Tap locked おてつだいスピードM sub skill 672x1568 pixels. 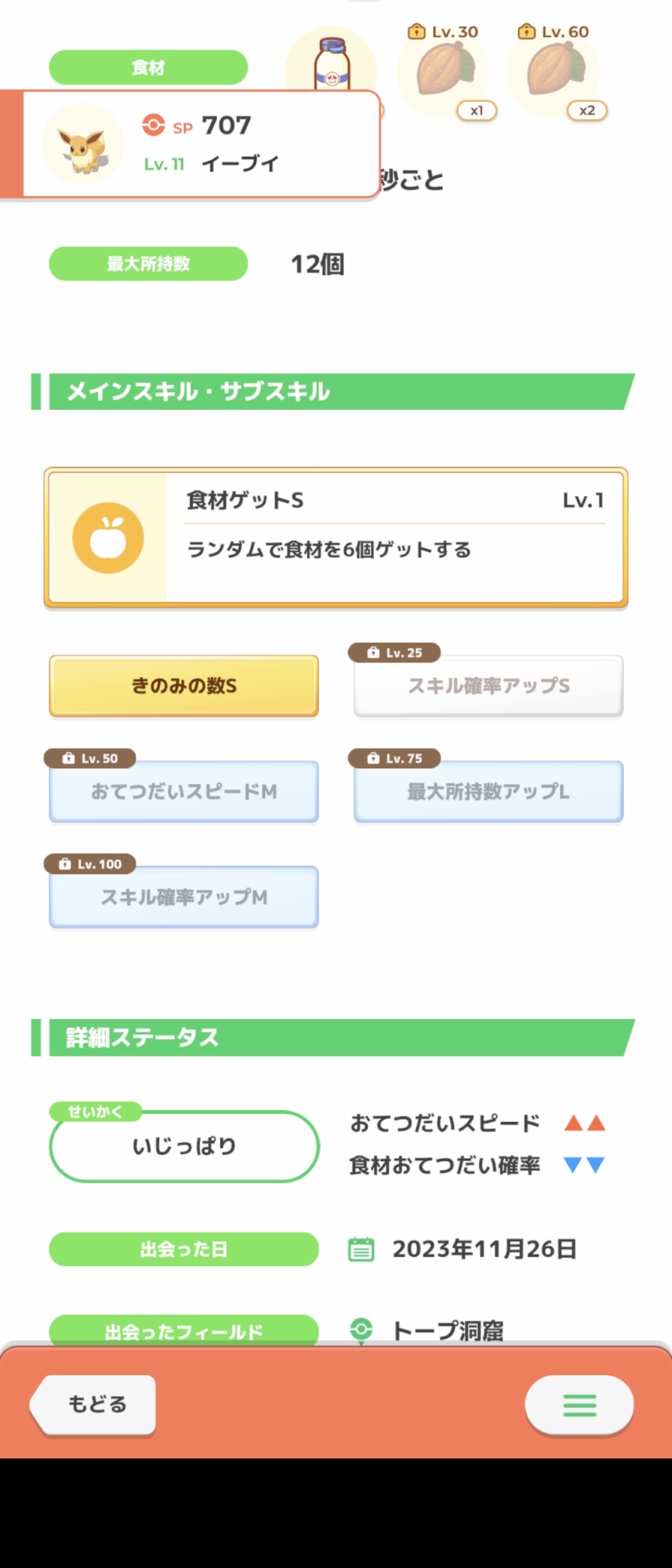pos(183,792)
